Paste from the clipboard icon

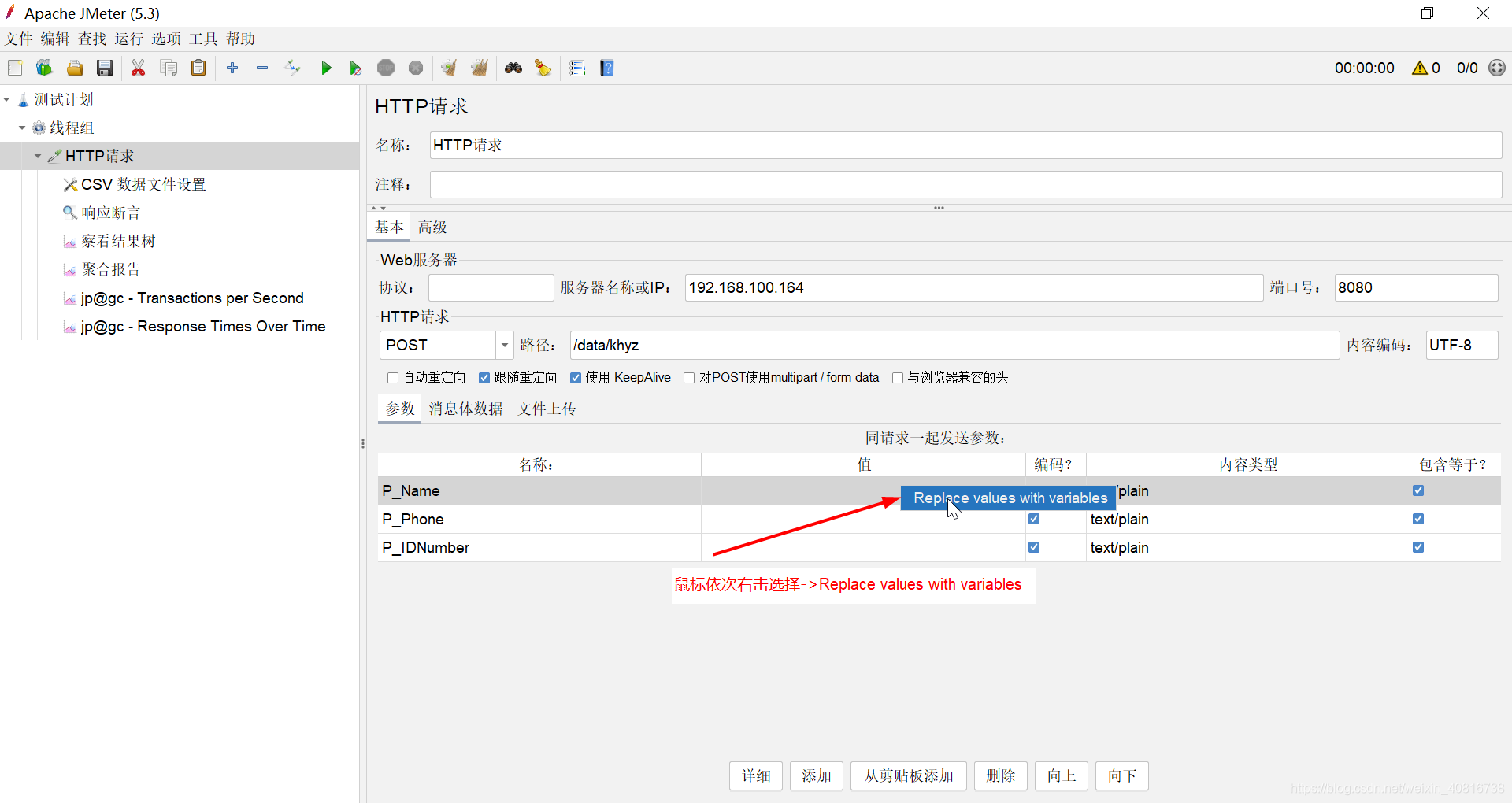(x=198, y=68)
